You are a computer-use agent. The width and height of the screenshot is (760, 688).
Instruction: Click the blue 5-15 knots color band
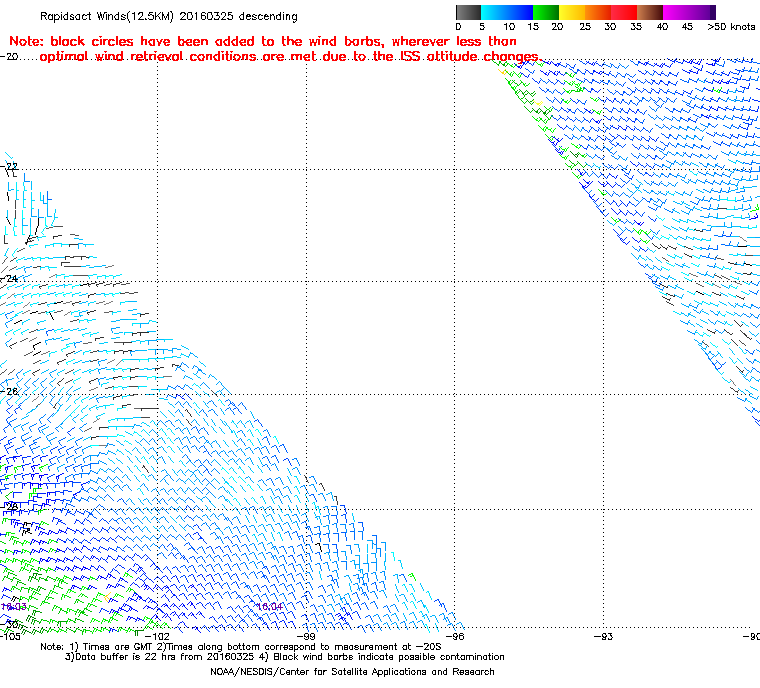click(x=507, y=12)
